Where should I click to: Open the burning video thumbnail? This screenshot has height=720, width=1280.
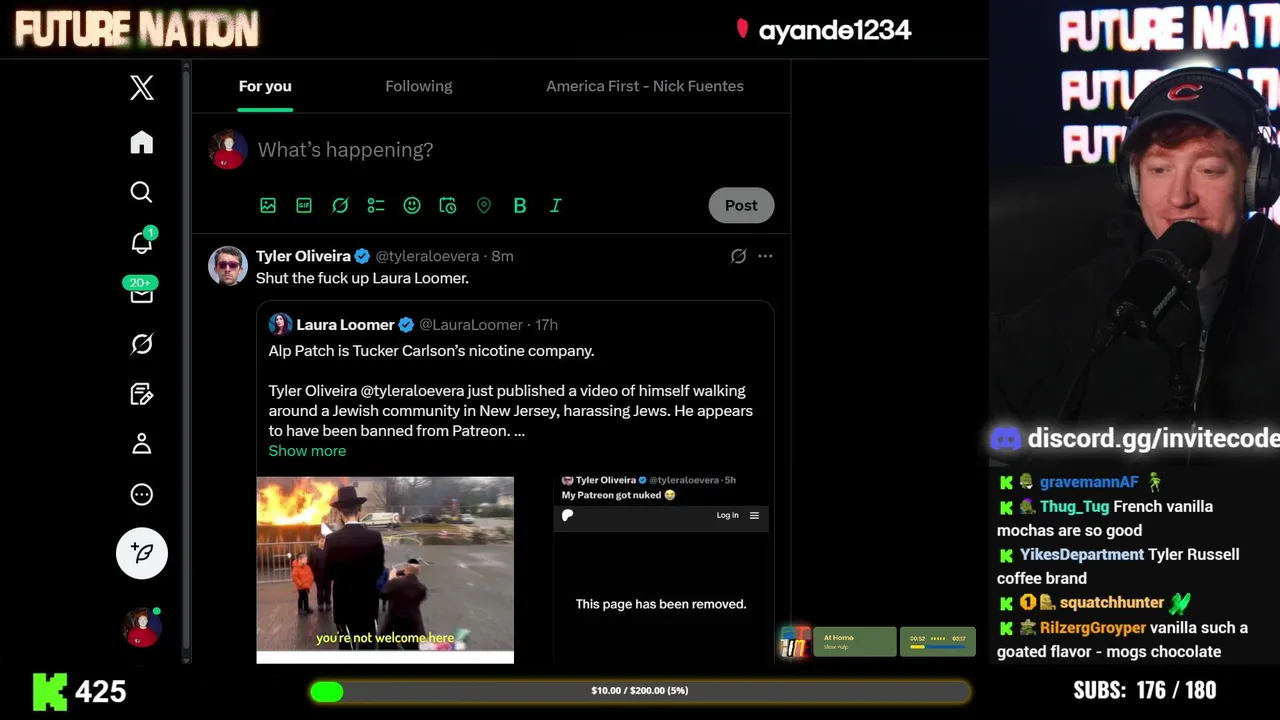coord(385,569)
